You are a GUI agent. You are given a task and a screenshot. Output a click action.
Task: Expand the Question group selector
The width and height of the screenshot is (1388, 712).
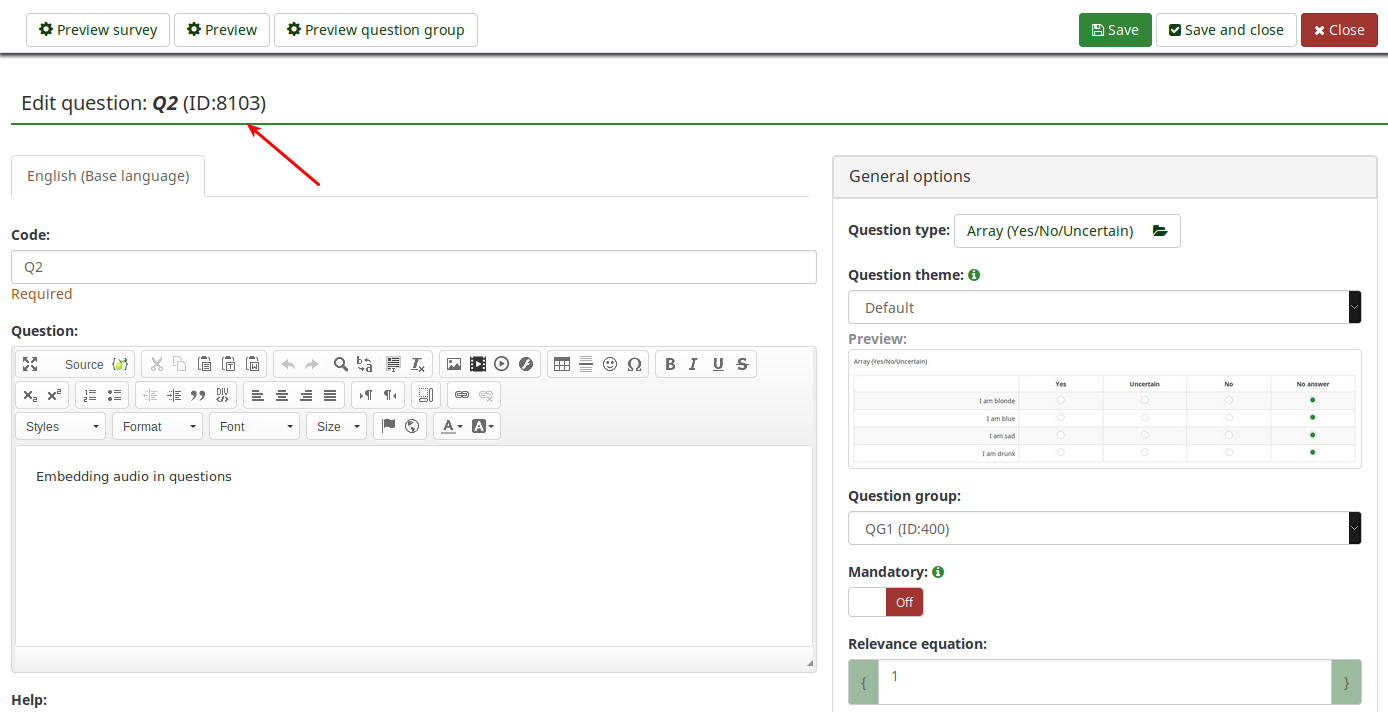(x=1104, y=529)
